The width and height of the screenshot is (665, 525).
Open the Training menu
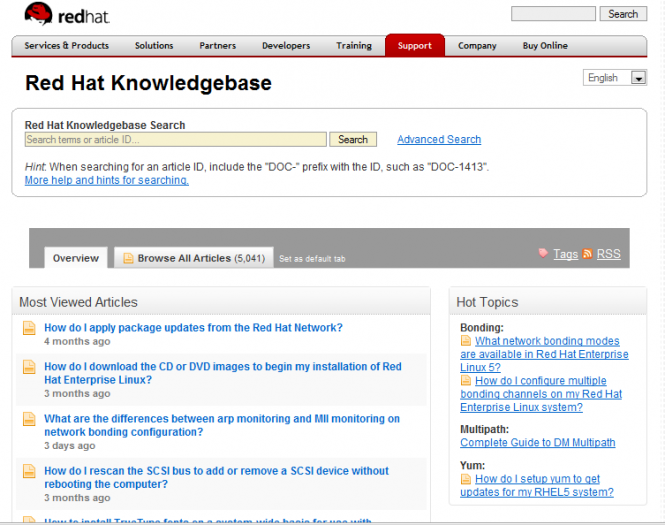tap(354, 45)
